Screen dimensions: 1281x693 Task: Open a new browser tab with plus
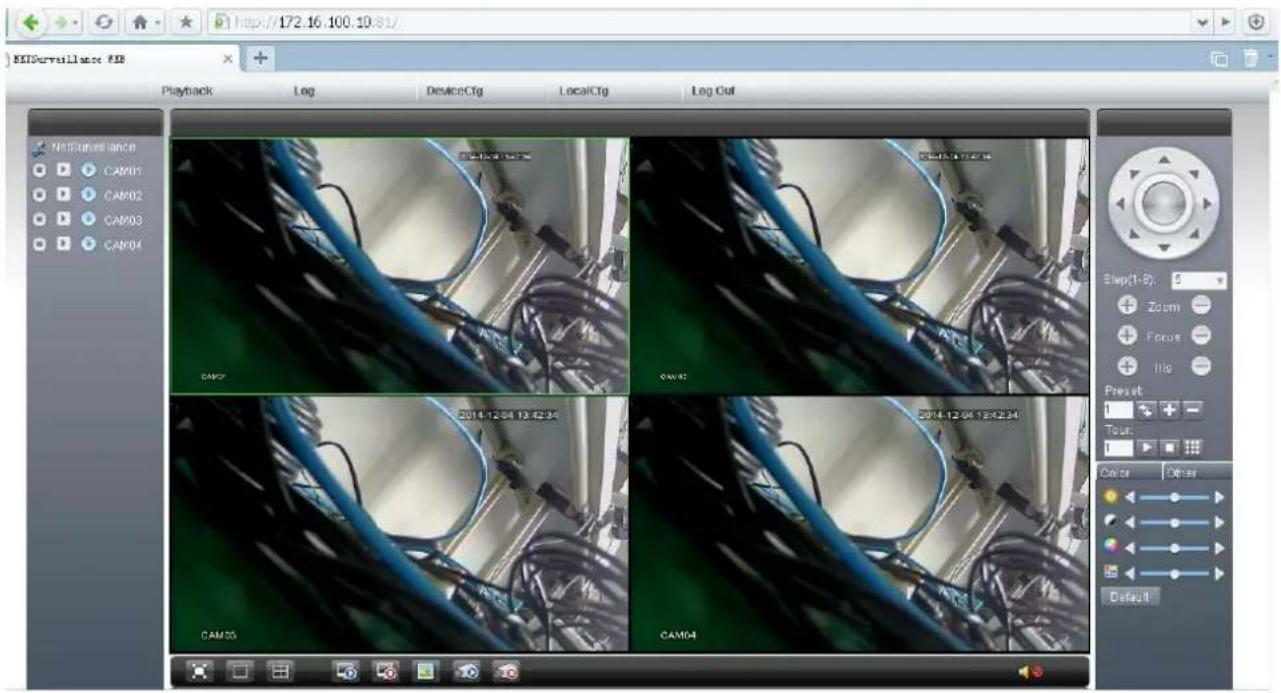point(261,58)
